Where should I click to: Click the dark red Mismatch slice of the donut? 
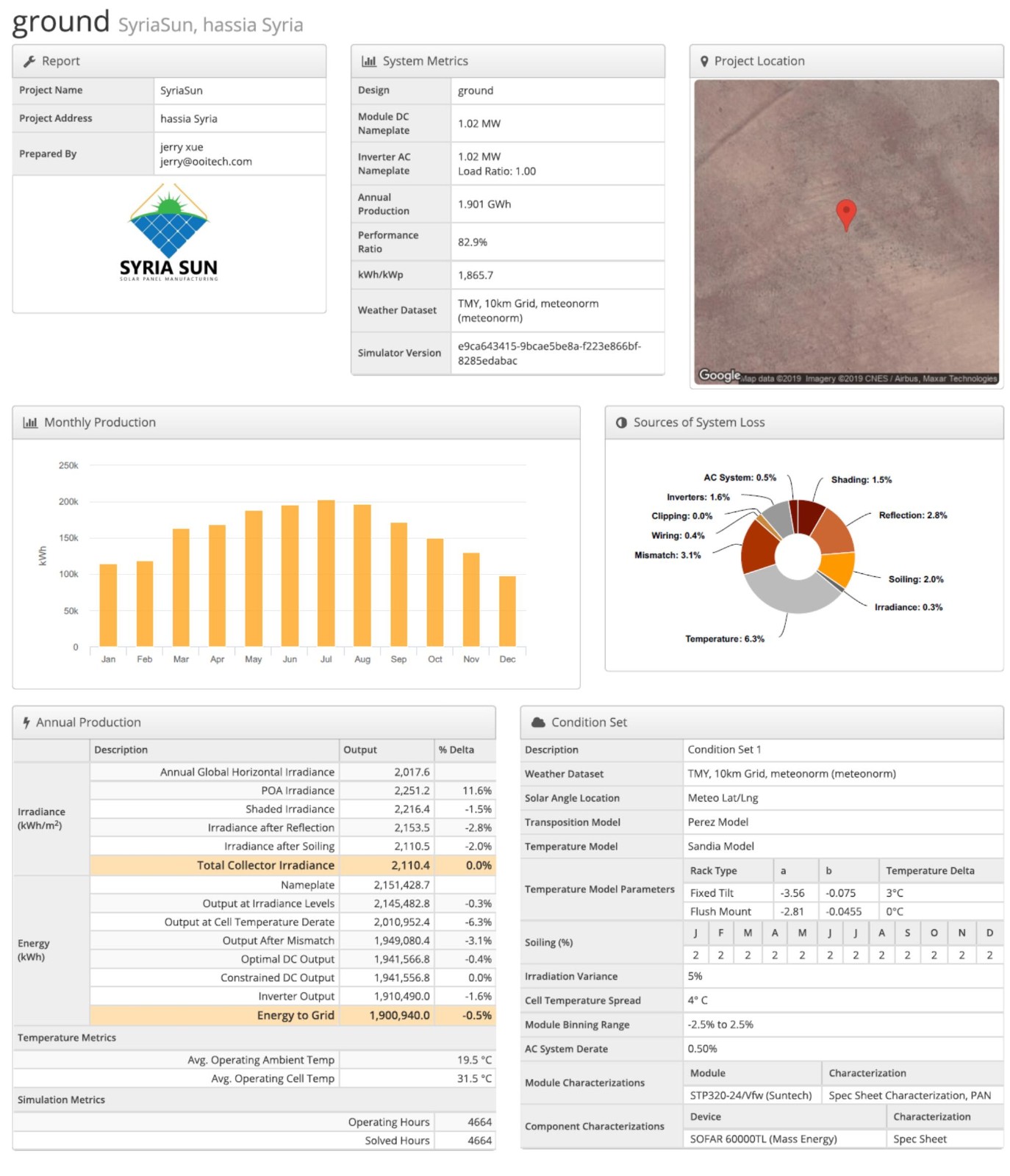point(759,547)
